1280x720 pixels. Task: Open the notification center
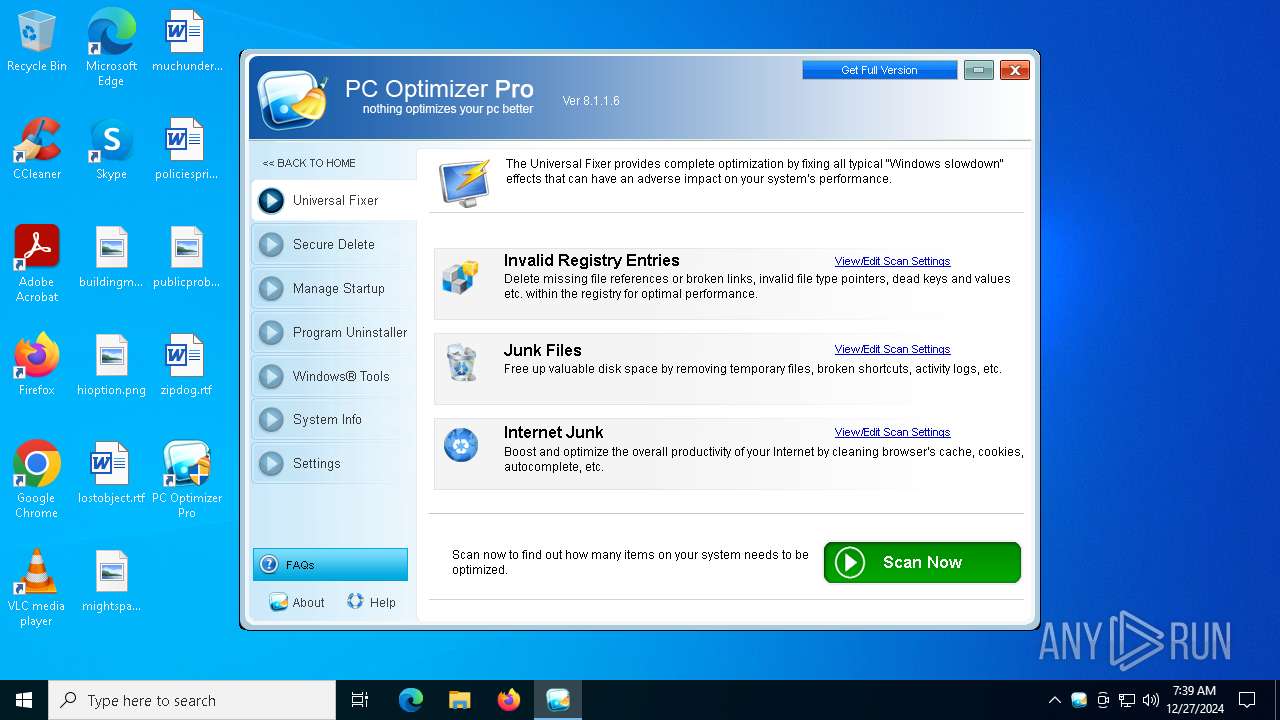click(1247, 700)
